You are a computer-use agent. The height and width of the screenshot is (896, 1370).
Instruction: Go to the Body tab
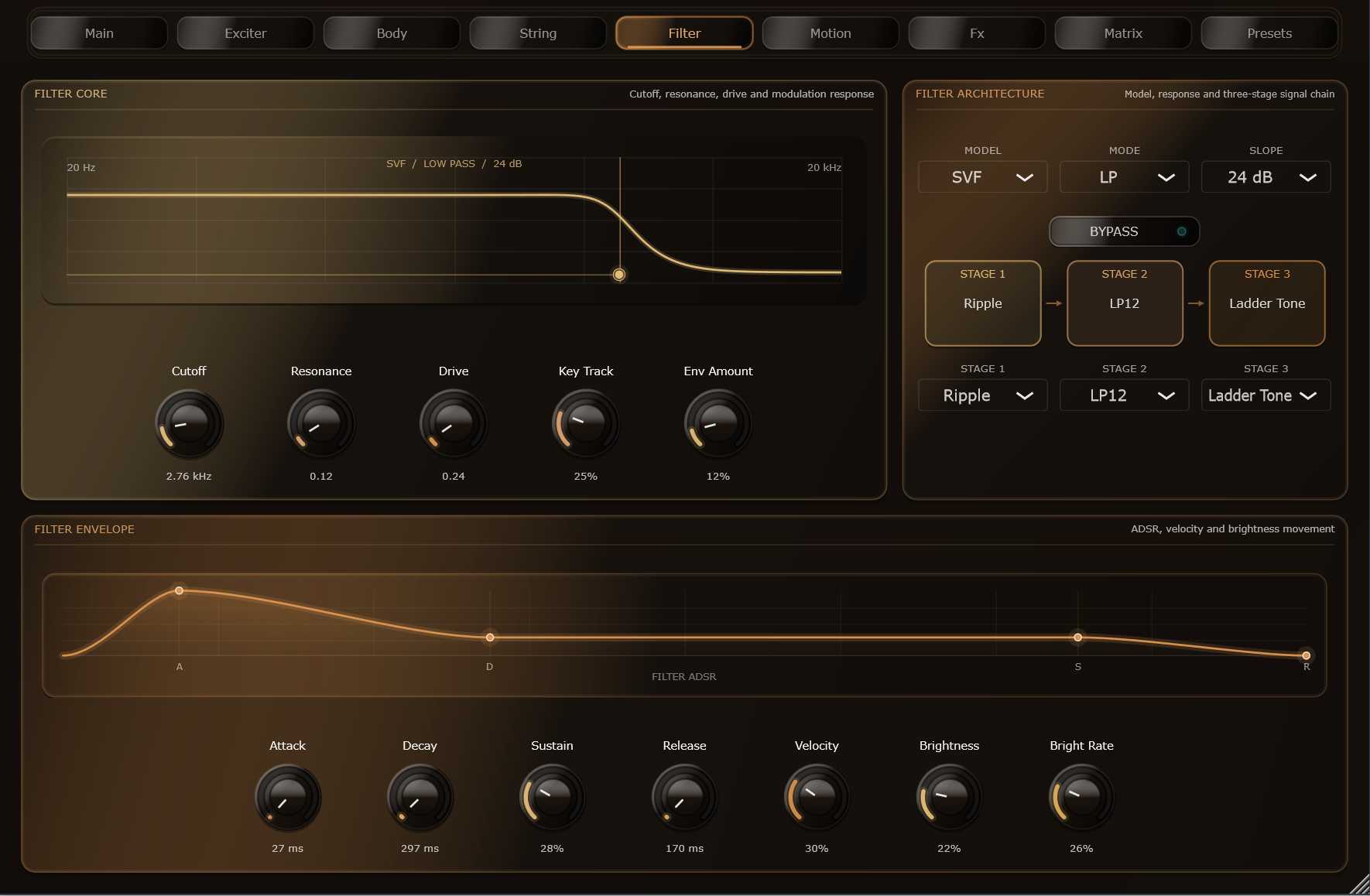392,33
